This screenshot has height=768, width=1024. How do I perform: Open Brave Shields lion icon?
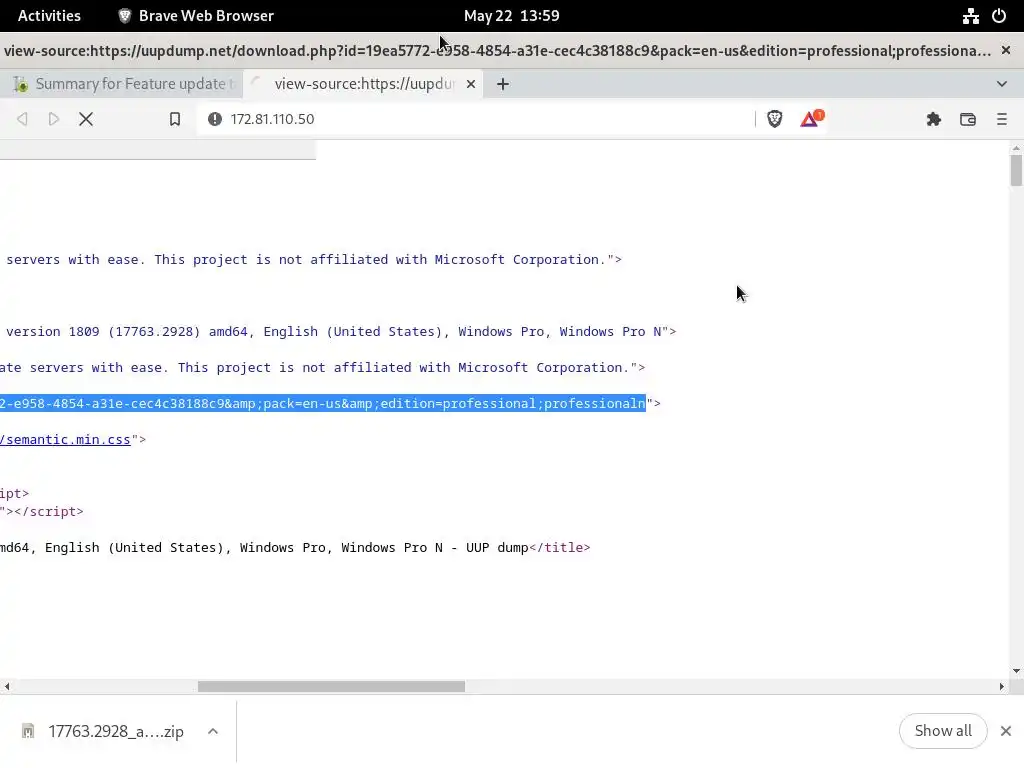[x=775, y=119]
